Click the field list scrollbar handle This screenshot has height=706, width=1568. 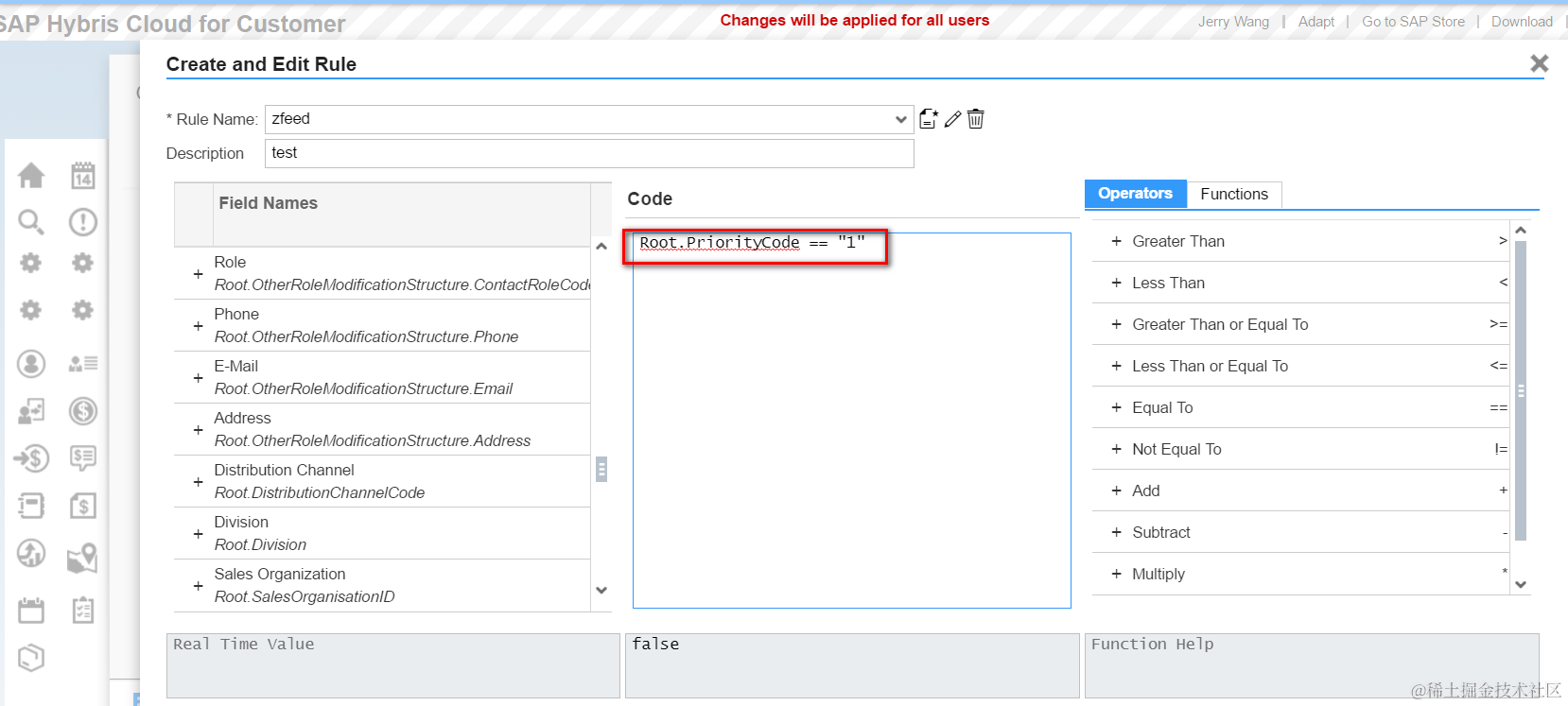pos(601,470)
